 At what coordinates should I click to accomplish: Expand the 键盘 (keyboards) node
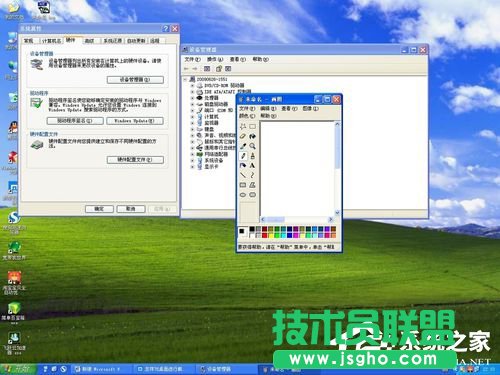click(x=192, y=129)
